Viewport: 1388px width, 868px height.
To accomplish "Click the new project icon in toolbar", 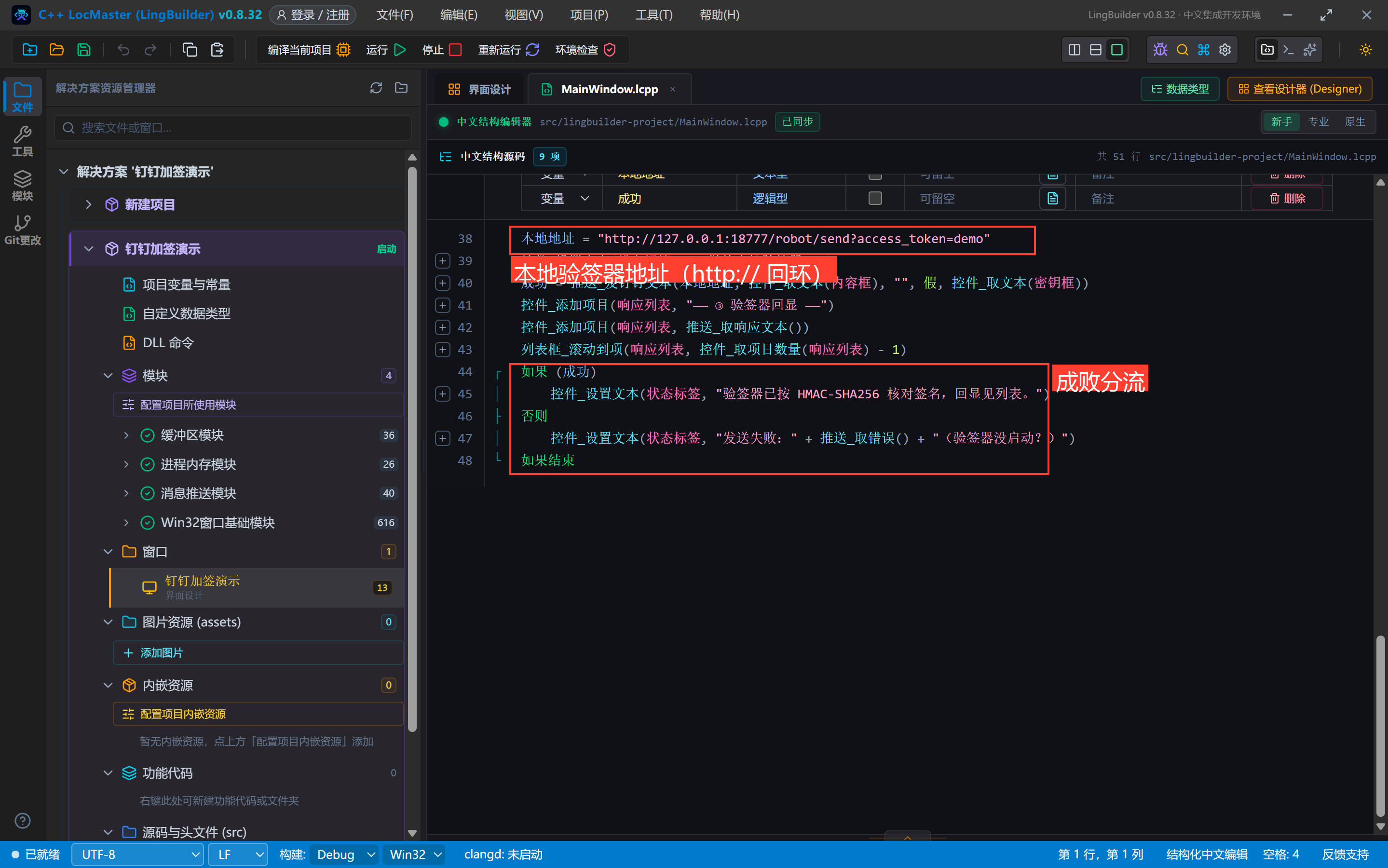I will [30, 50].
